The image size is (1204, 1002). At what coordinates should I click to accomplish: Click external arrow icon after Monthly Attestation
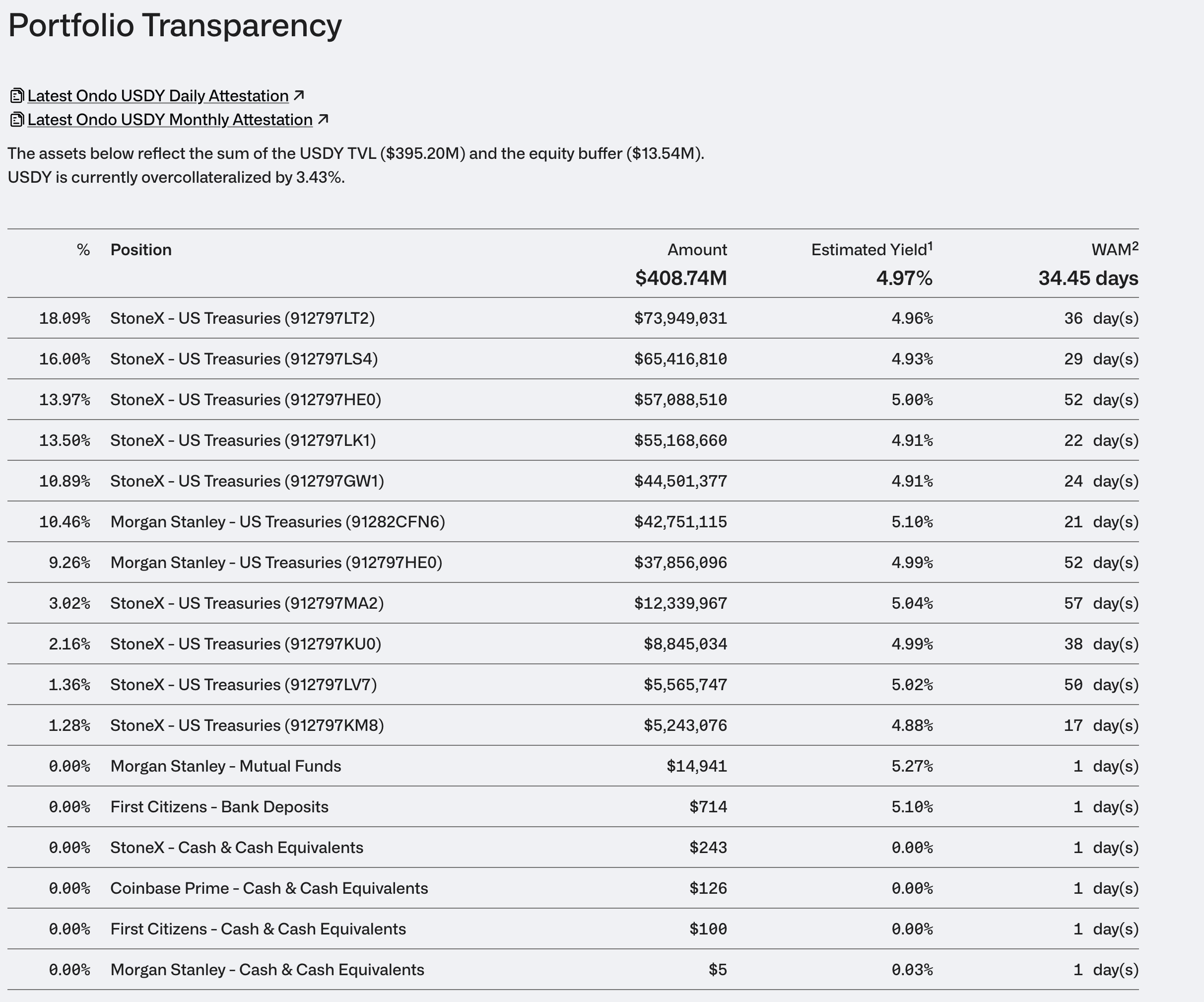[x=323, y=119]
